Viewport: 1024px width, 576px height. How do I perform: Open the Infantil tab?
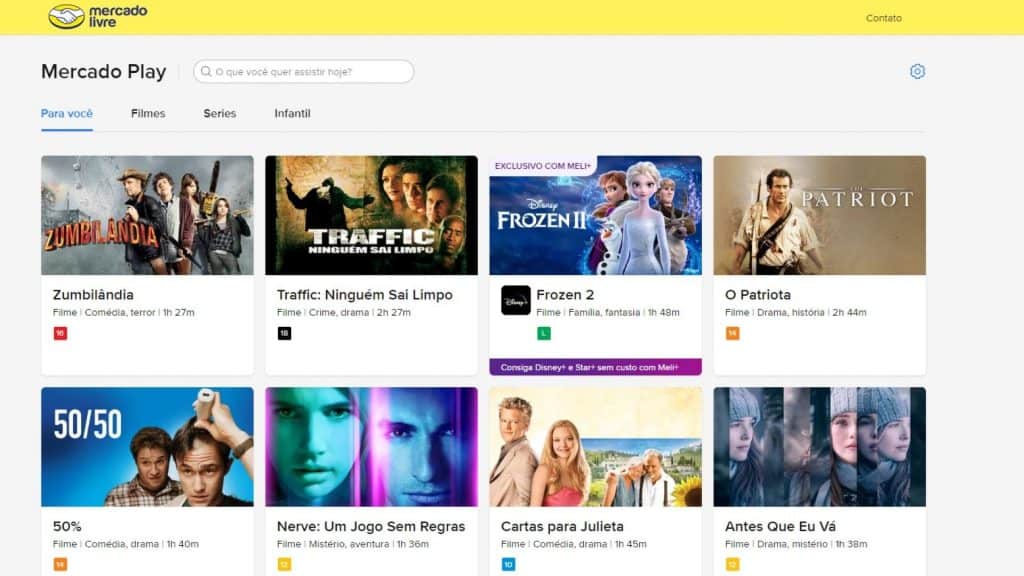292,114
